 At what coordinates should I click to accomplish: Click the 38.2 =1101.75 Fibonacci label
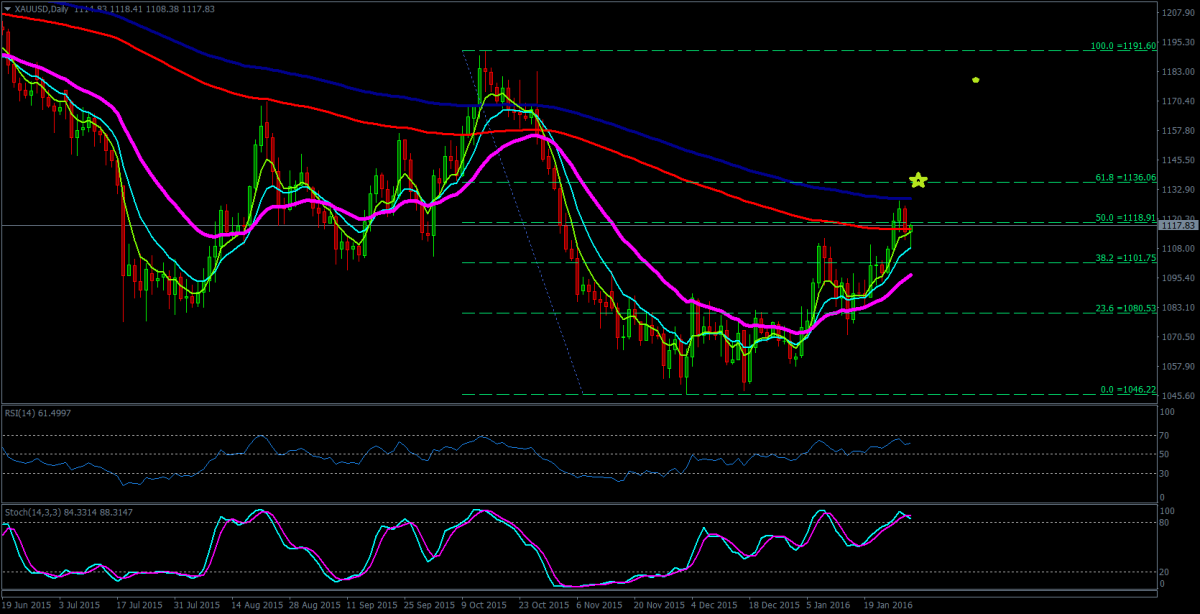click(x=1124, y=257)
